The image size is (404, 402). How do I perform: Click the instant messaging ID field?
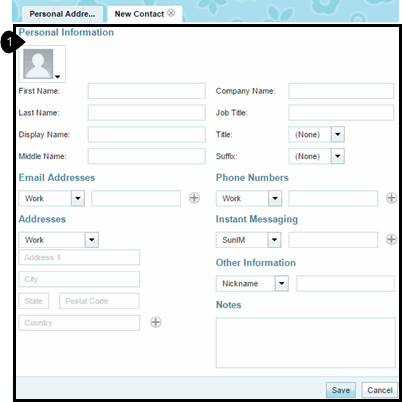point(333,240)
